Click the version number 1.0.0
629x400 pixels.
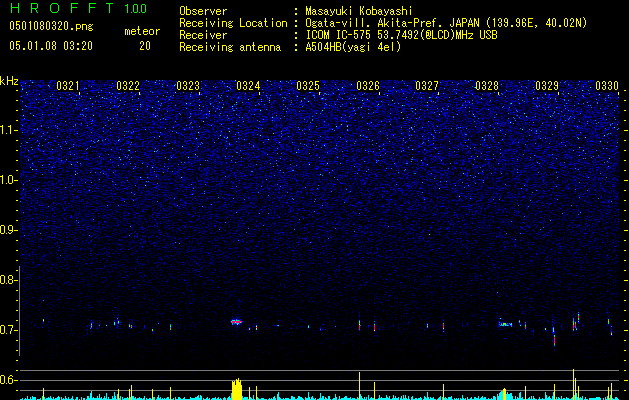[135, 8]
